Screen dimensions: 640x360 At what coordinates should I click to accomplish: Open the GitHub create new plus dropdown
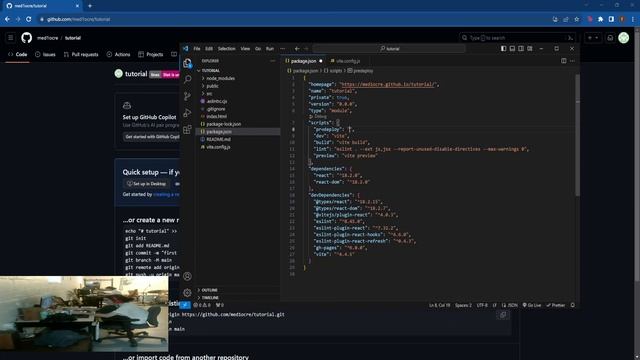pyautogui.click(x=593, y=38)
